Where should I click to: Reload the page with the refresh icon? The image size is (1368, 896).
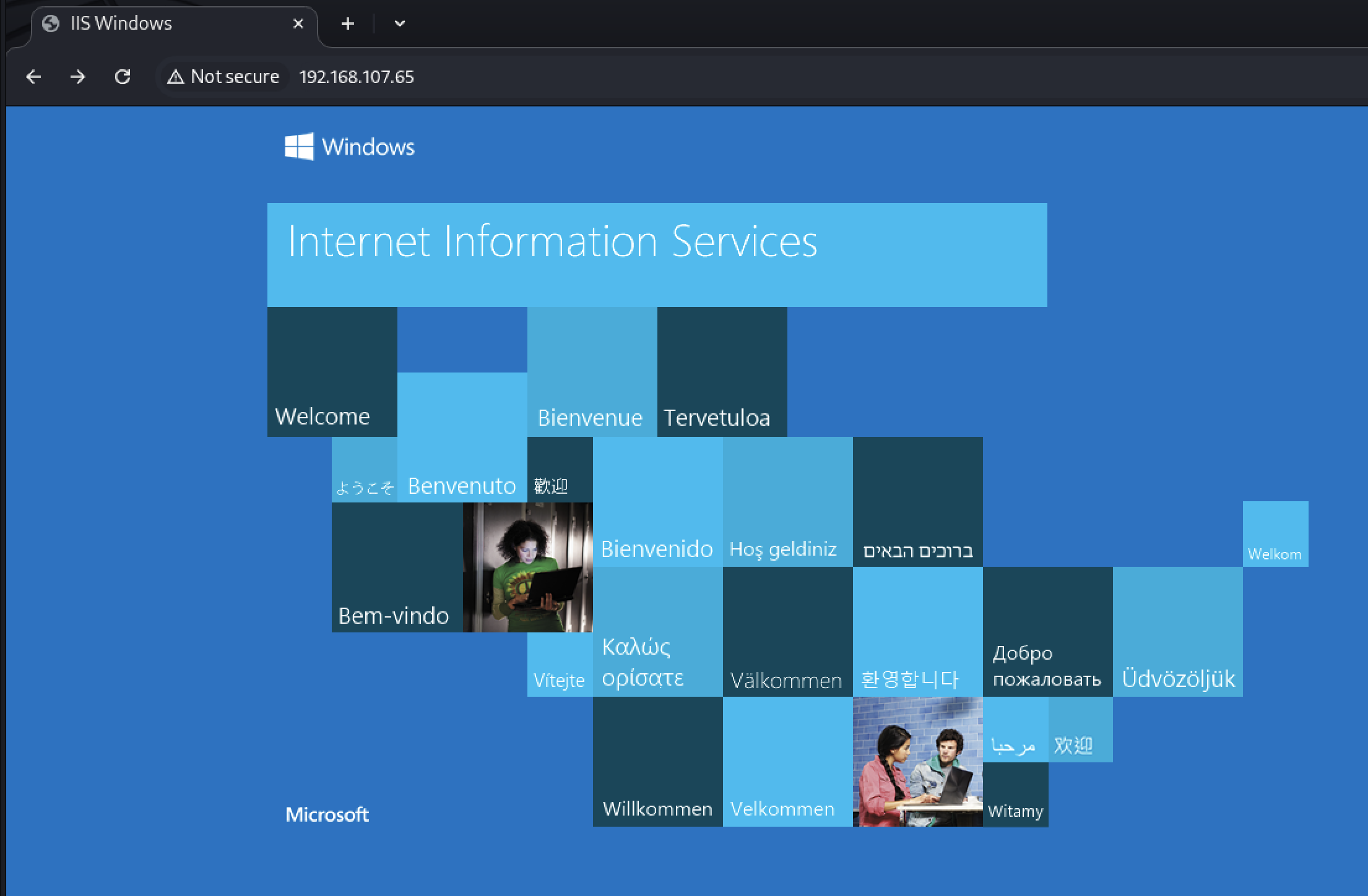[x=123, y=77]
